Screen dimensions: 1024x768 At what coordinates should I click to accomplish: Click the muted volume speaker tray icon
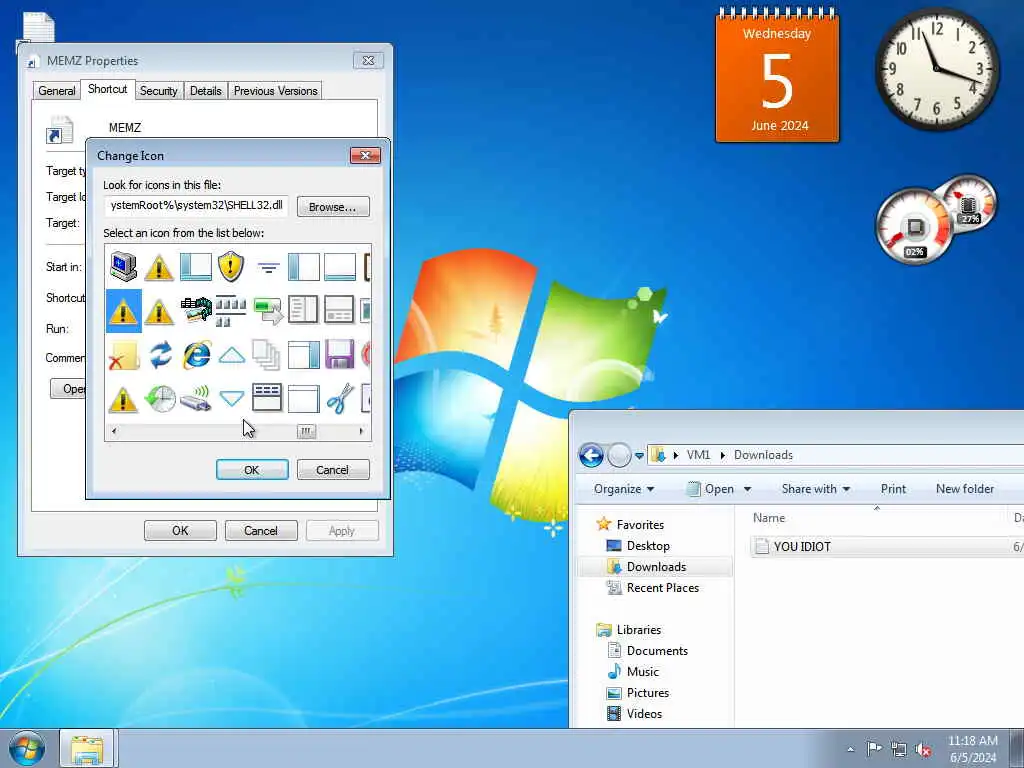coord(923,749)
